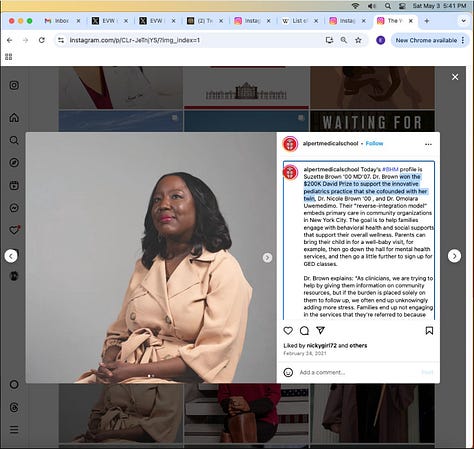Open a new browser tab with plus

pyautogui.click(x=427, y=21)
